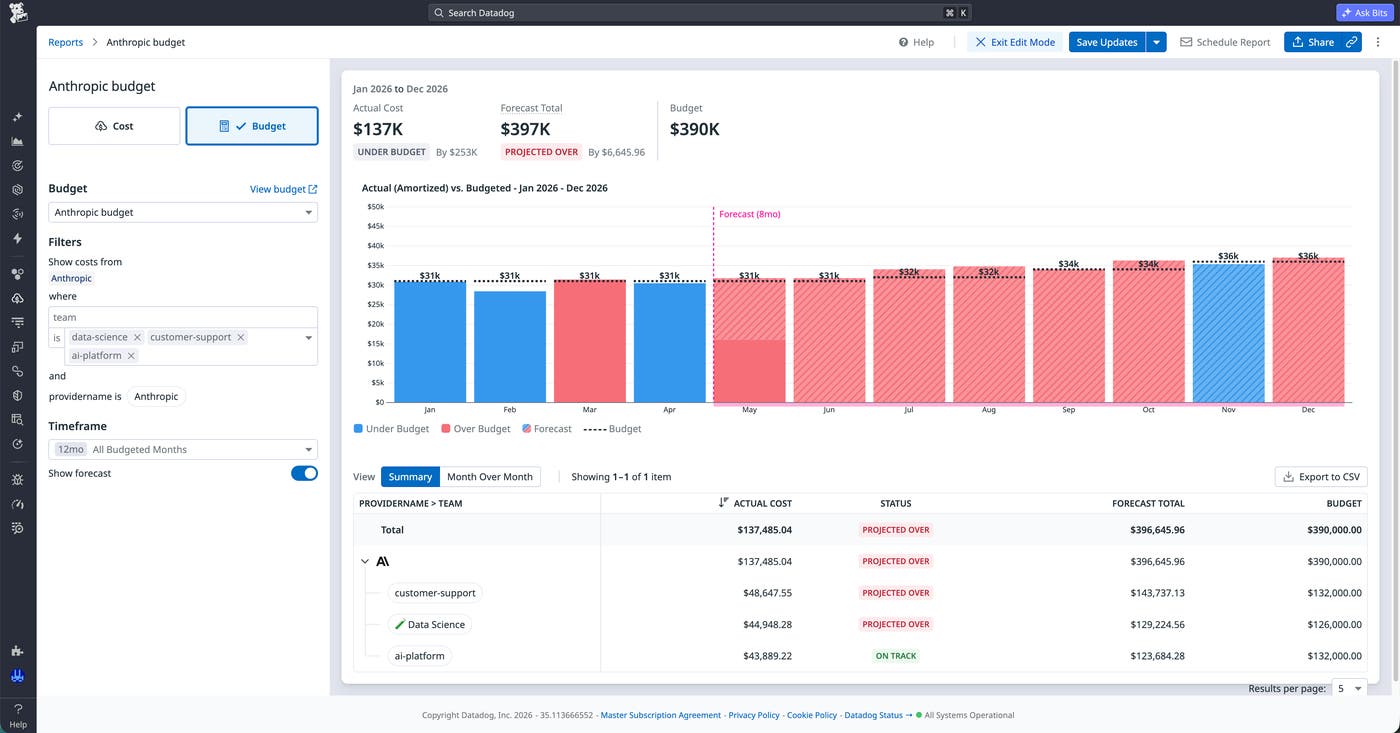The height and width of the screenshot is (733, 1400).
Task: Open the bug icon in sidebar
Action: point(17,479)
